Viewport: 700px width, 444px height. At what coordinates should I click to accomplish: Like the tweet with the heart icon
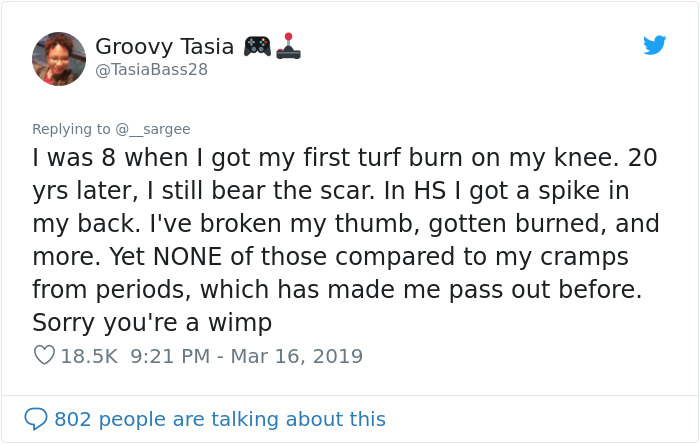click(43, 356)
